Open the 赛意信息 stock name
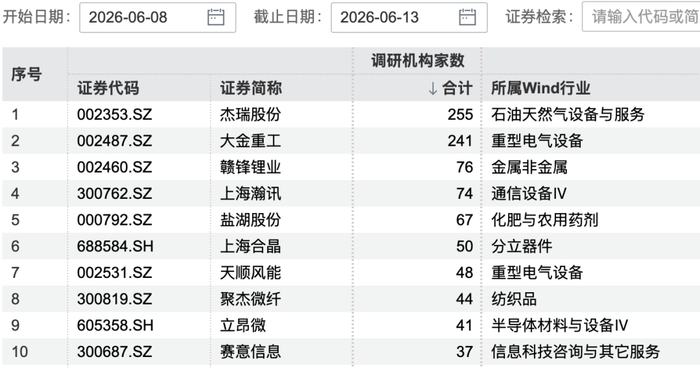The image size is (700, 368). 250,351
